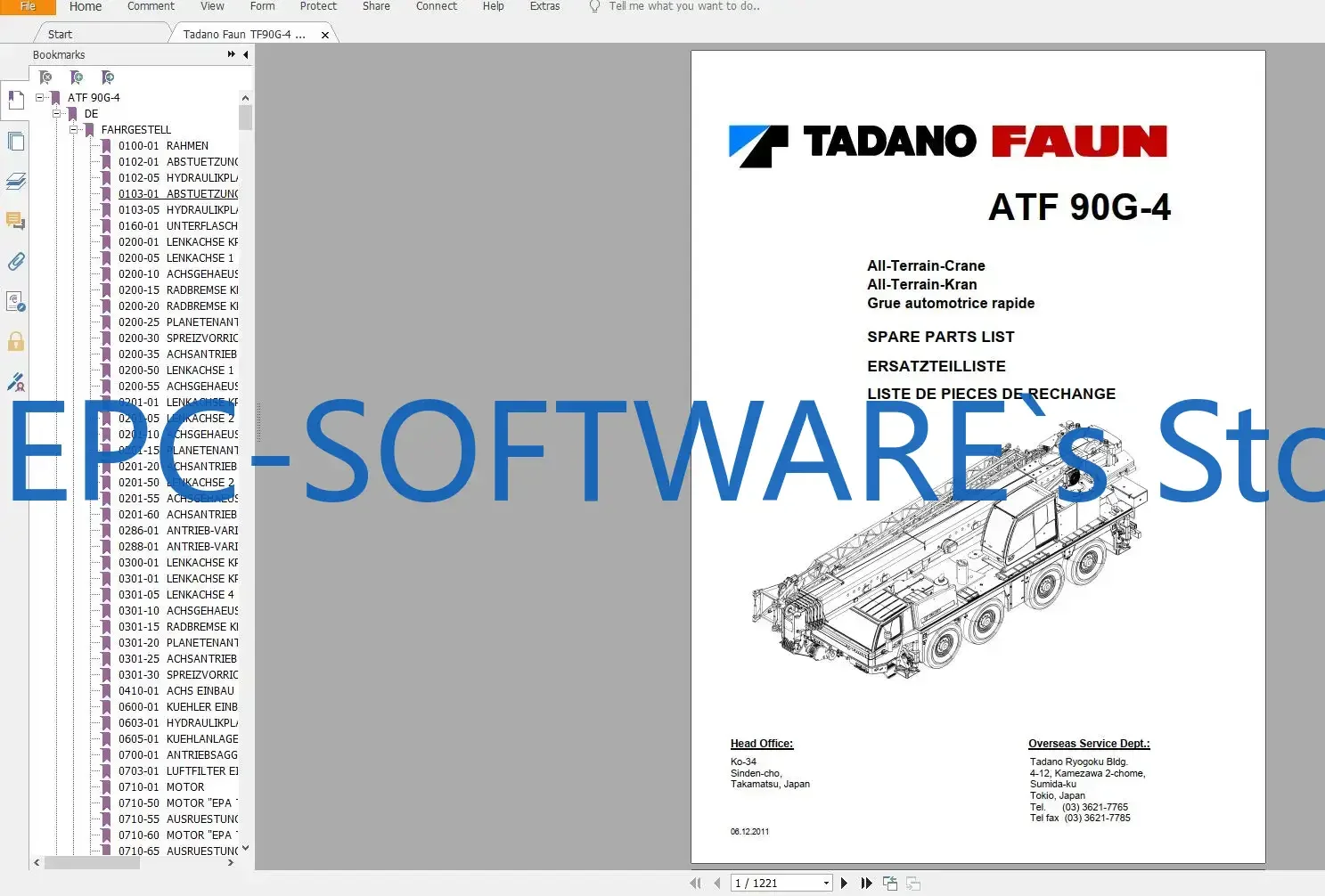Click the bookmarks scrollbar down arrow
Image resolution: width=1325 pixels, height=896 pixels.
[245, 849]
